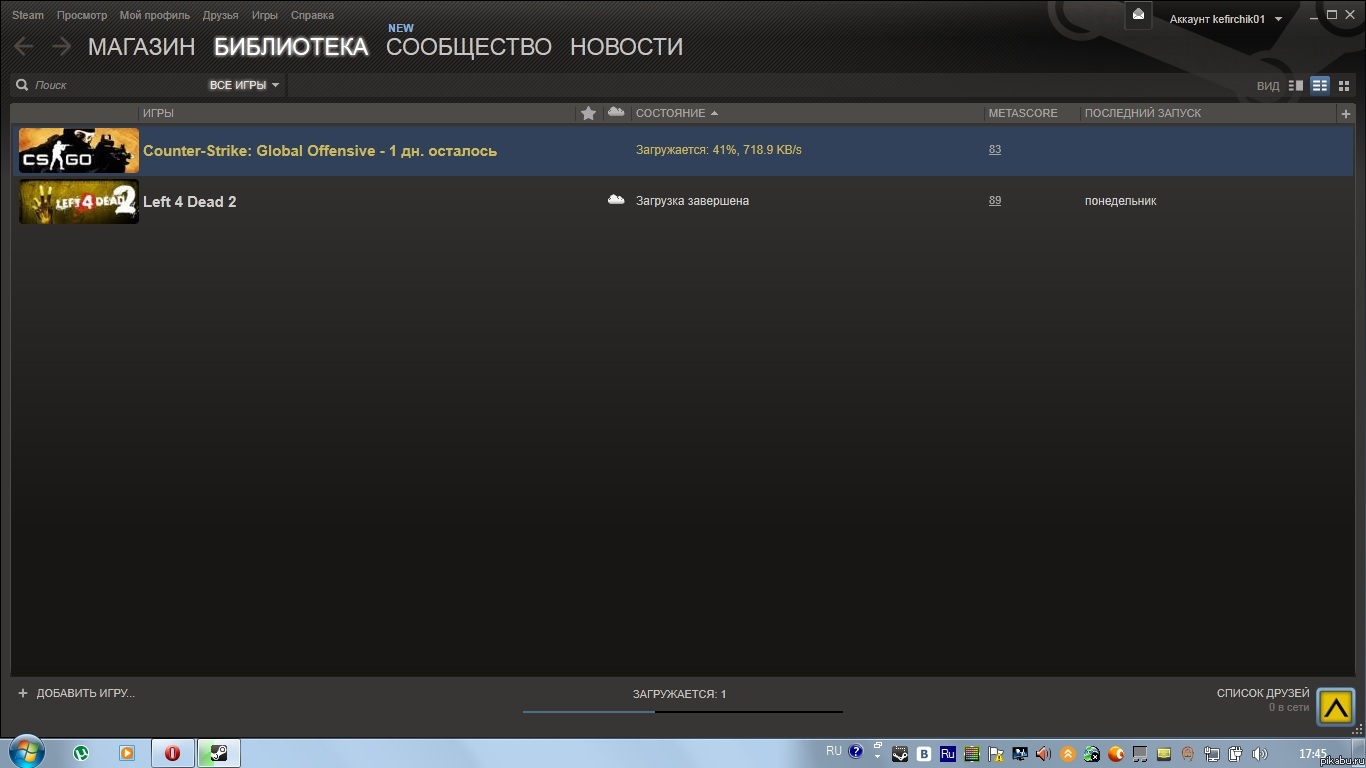Image resolution: width=1366 pixels, height=768 pixels.
Task: Open uTorrent from the taskbar
Action: coord(81,753)
